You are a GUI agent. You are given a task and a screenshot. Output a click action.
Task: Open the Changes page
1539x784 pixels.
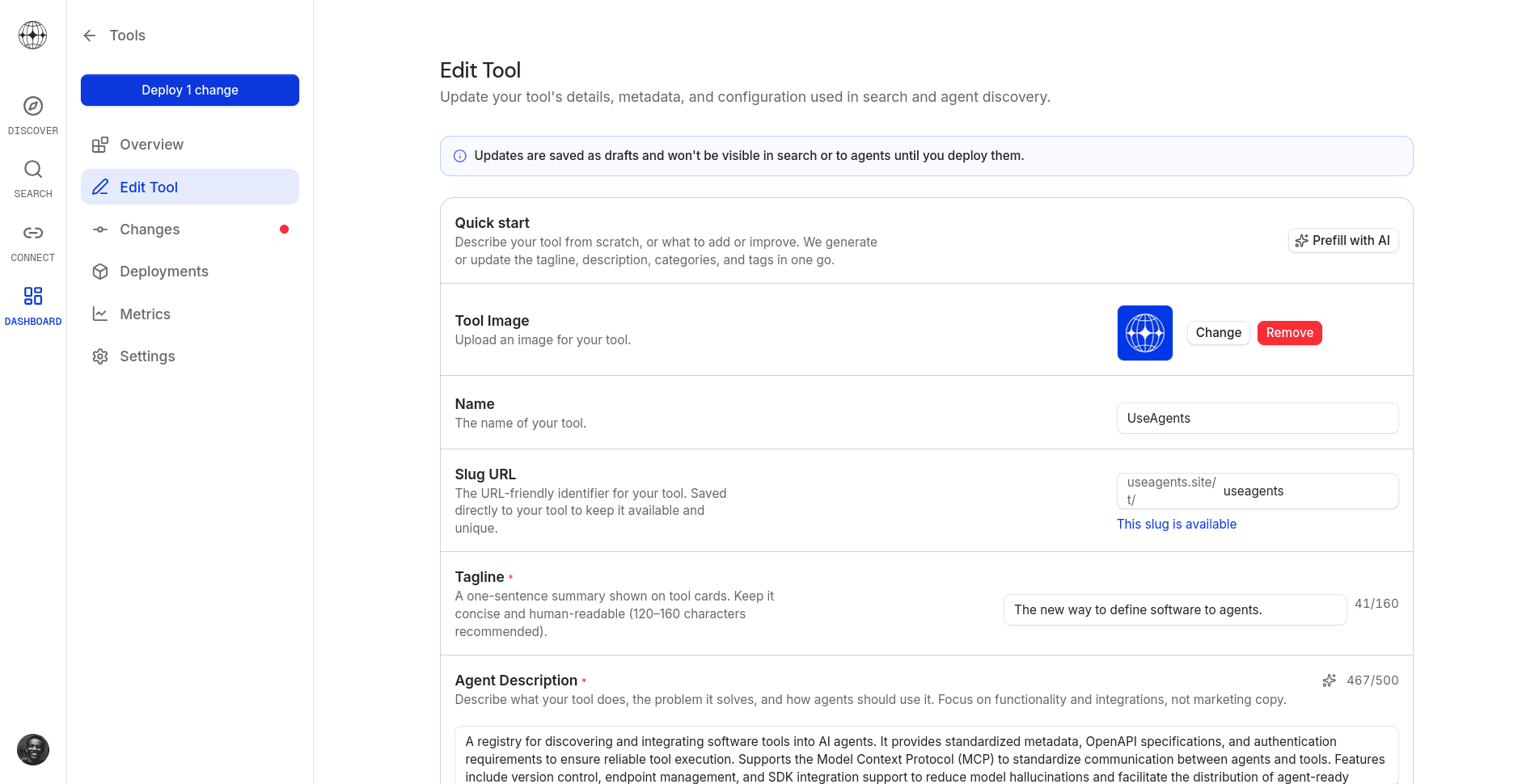point(149,230)
